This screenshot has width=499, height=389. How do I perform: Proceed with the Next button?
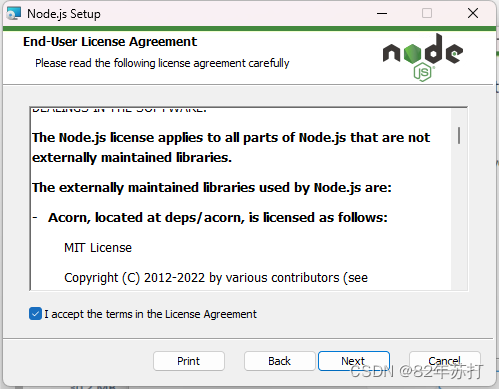pyautogui.click(x=354, y=361)
